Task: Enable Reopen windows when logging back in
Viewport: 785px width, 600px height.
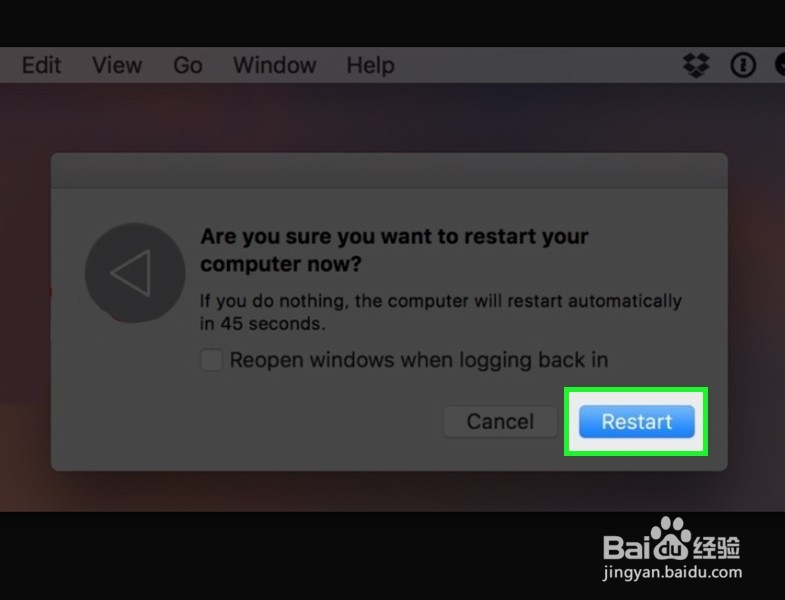Action: tap(211, 360)
